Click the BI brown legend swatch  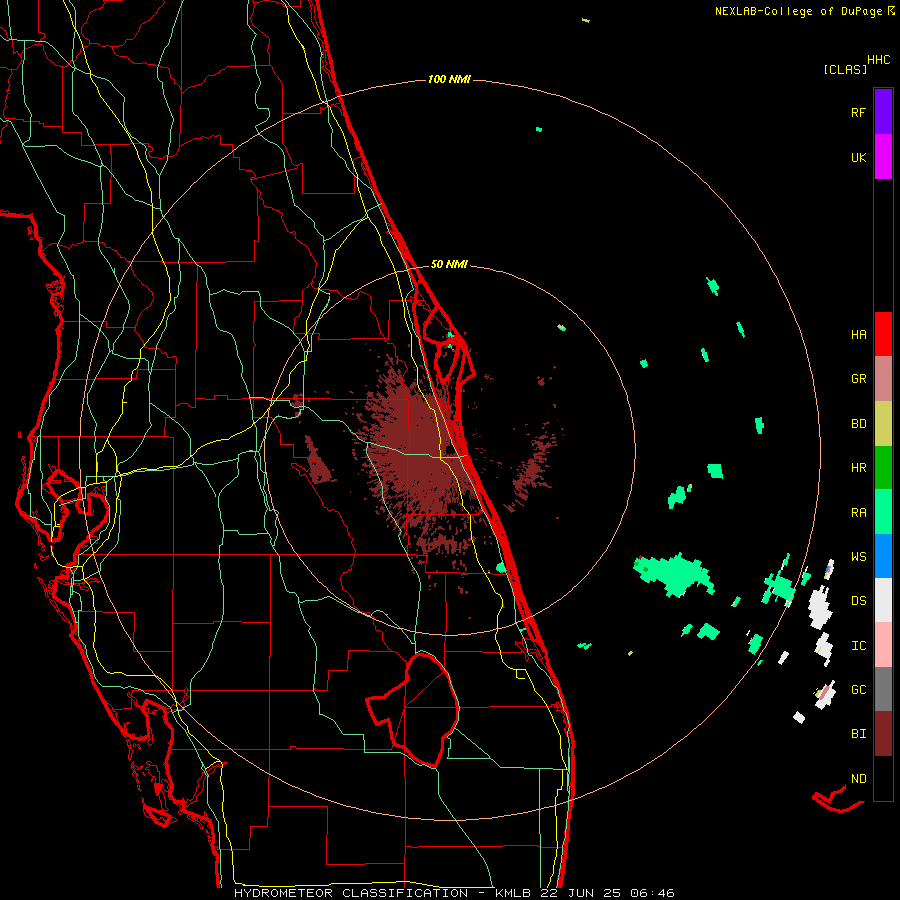883,734
